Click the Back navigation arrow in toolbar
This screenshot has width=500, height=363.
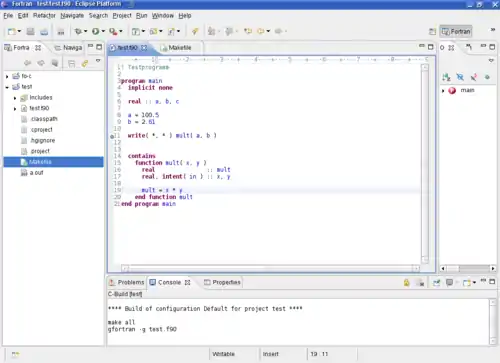tap(261, 31)
